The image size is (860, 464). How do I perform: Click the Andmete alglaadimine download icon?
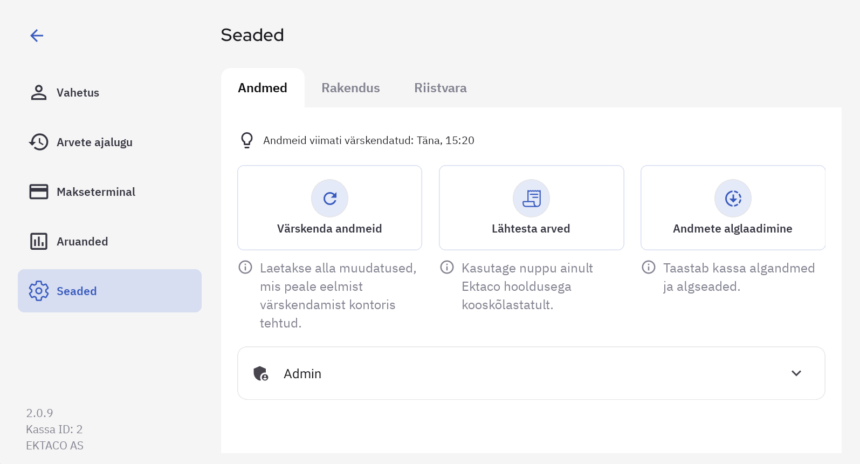coord(732,198)
